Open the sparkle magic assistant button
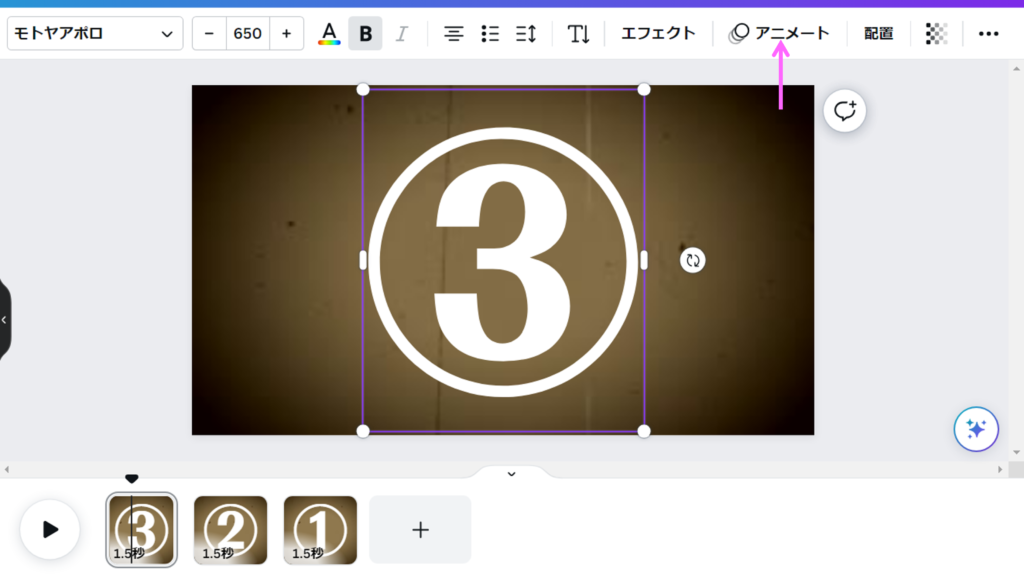The image size is (1024, 579). point(976,430)
